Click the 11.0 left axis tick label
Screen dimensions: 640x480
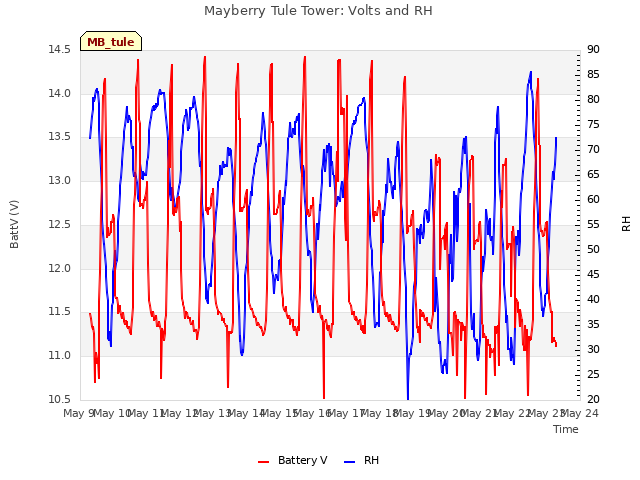pyautogui.click(x=59, y=355)
